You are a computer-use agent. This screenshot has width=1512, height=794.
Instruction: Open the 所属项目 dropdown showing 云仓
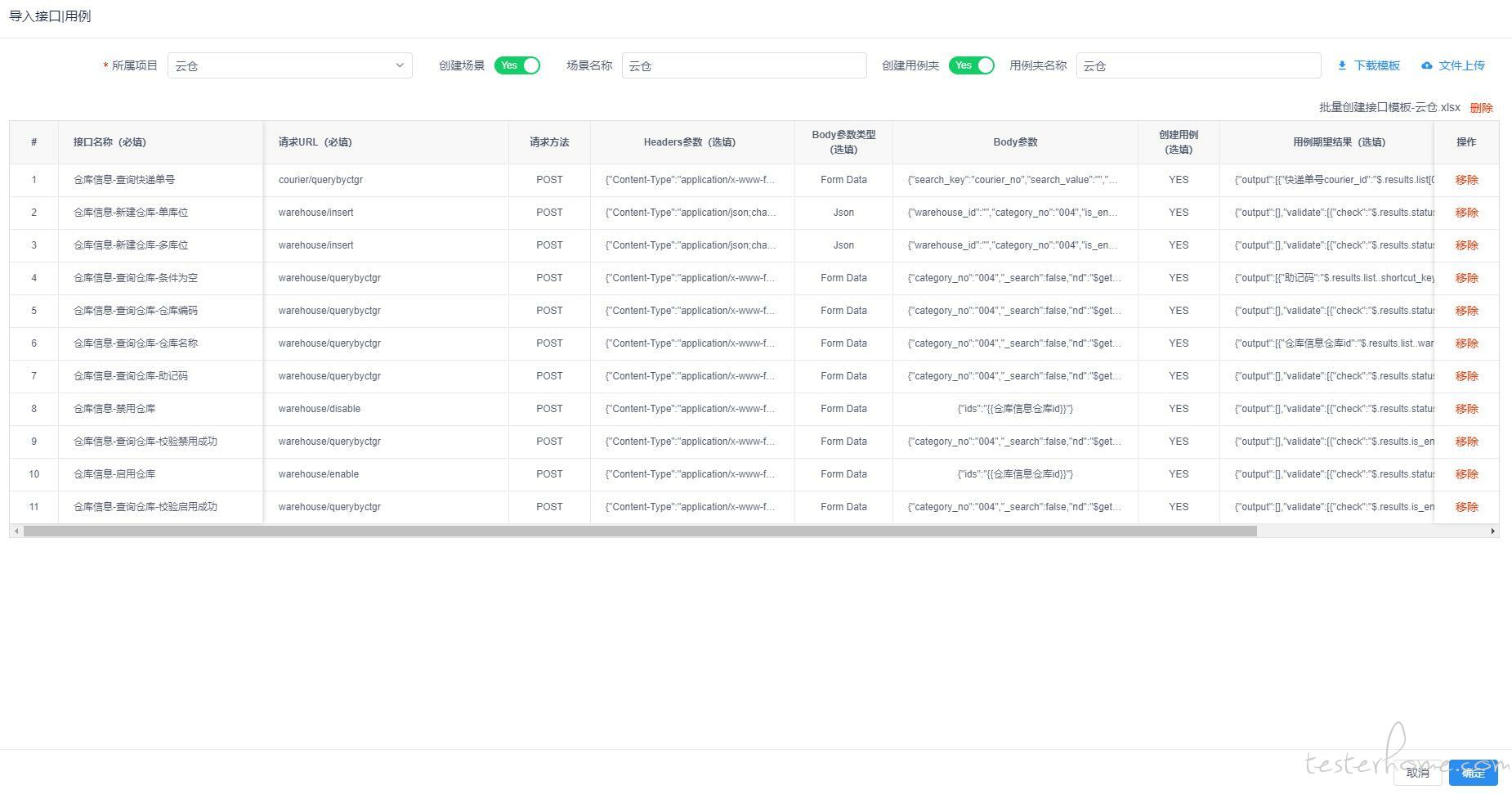pos(290,65)
